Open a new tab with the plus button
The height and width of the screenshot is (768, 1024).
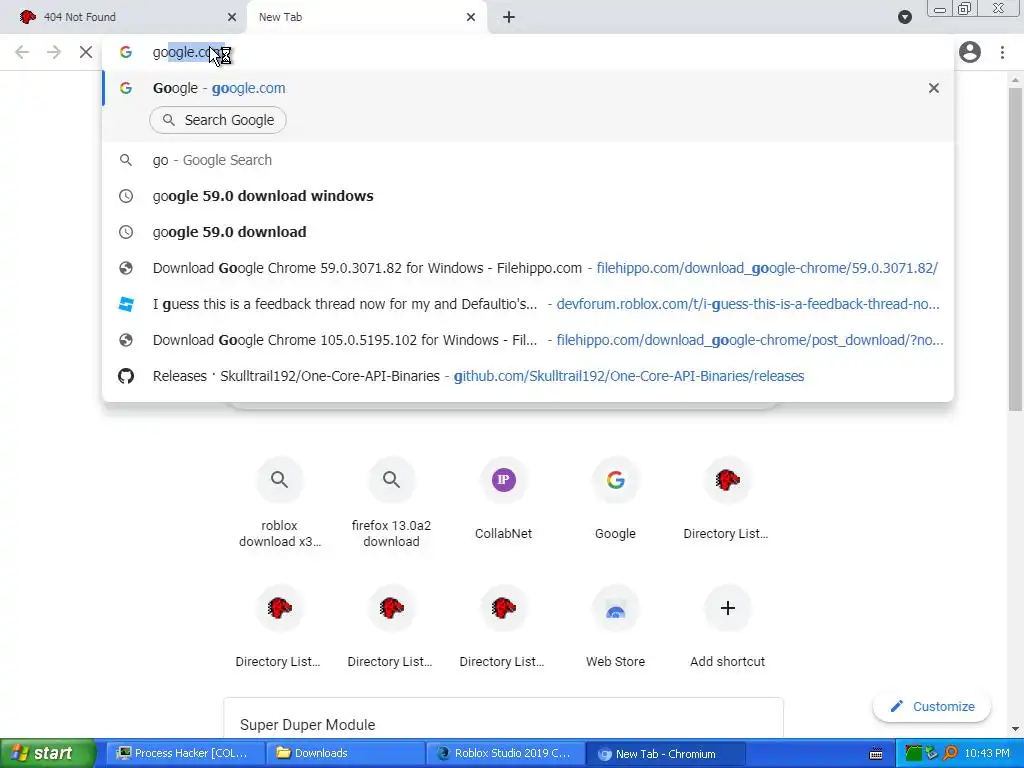pyautogui.click(x=509, y=17)
